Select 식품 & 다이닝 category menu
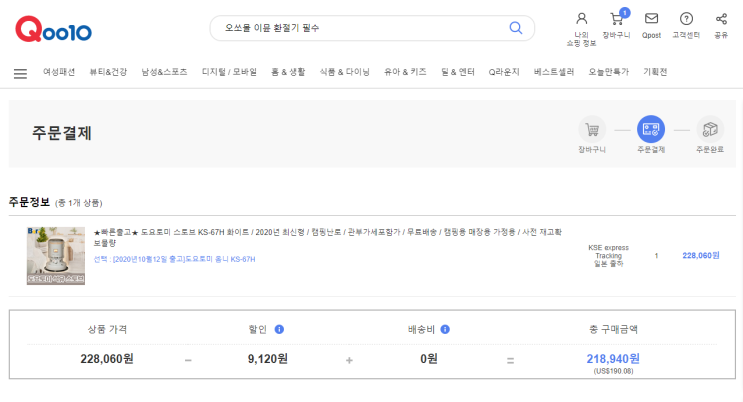 344,72
